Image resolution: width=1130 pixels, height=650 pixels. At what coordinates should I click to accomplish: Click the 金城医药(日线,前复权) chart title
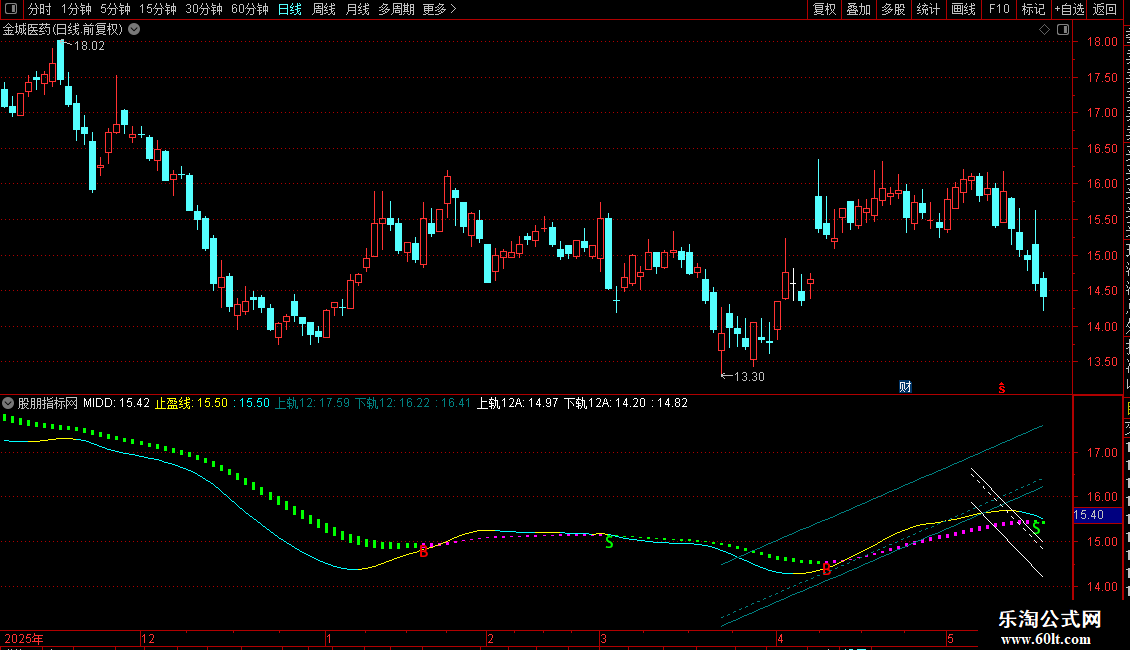tap(63, 30)
